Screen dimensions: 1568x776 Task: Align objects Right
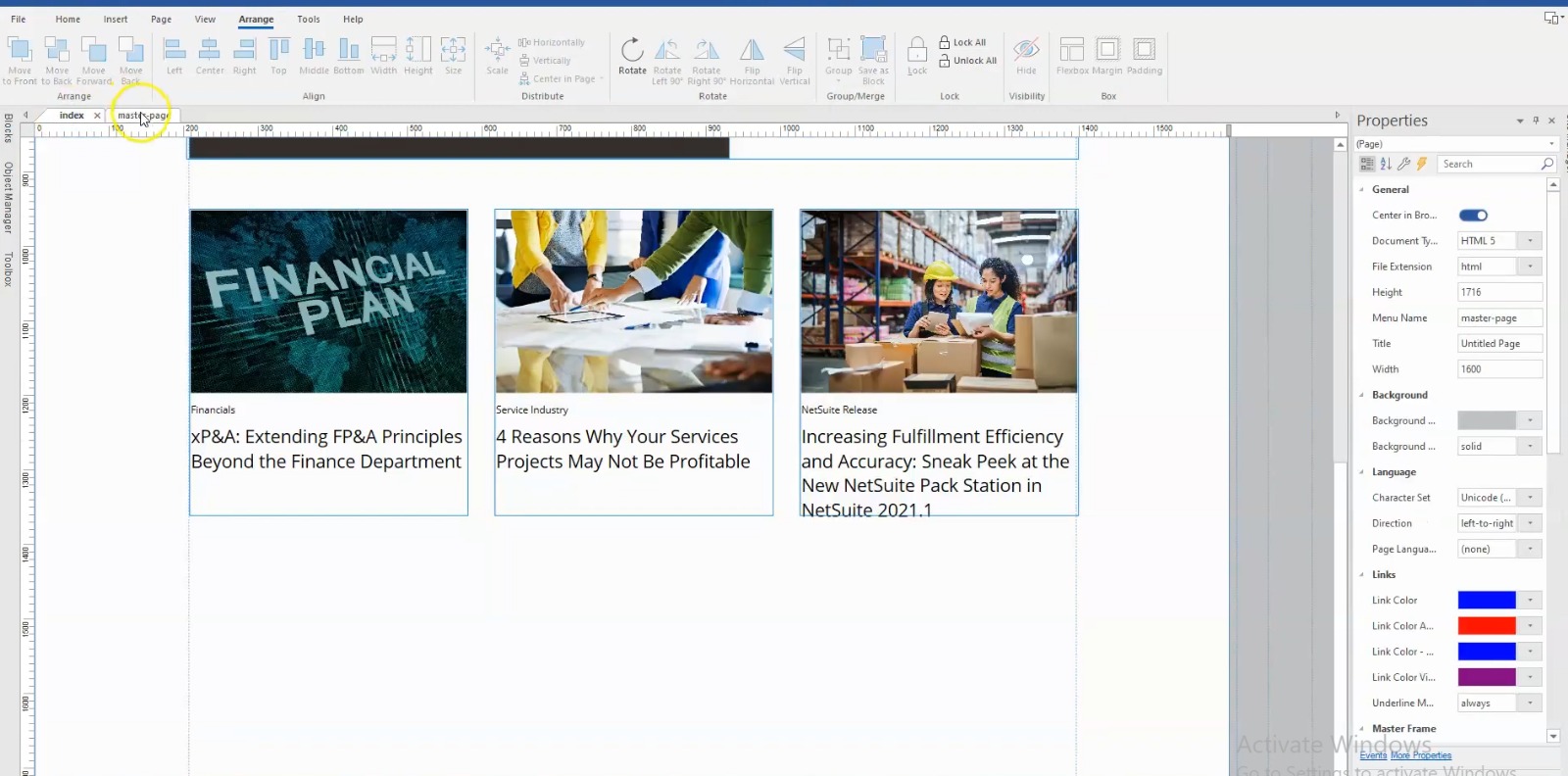tap(244, 49)
